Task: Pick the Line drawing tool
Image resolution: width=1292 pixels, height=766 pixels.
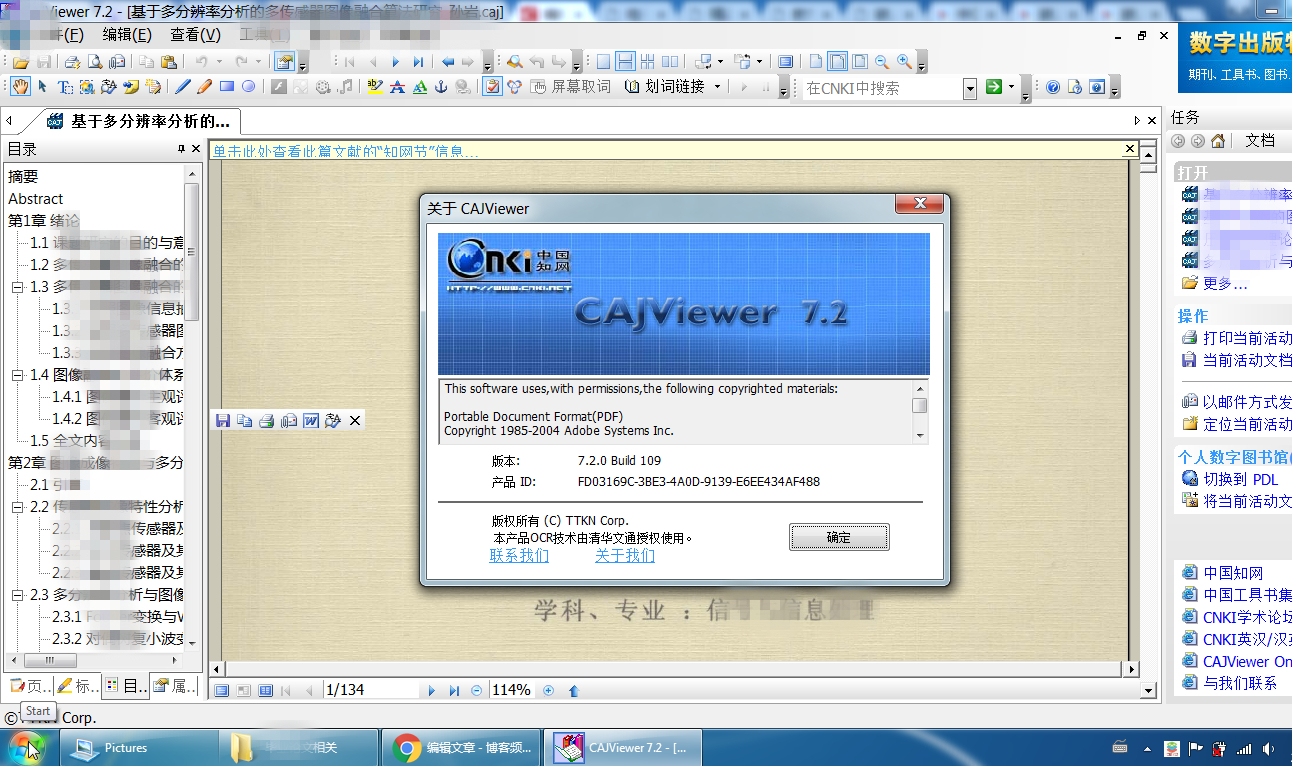Action: (x=181, y=87)
